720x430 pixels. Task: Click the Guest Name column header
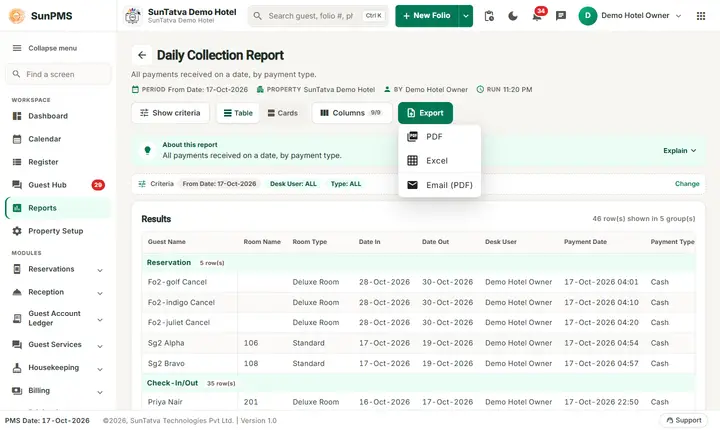pos(167,242)
